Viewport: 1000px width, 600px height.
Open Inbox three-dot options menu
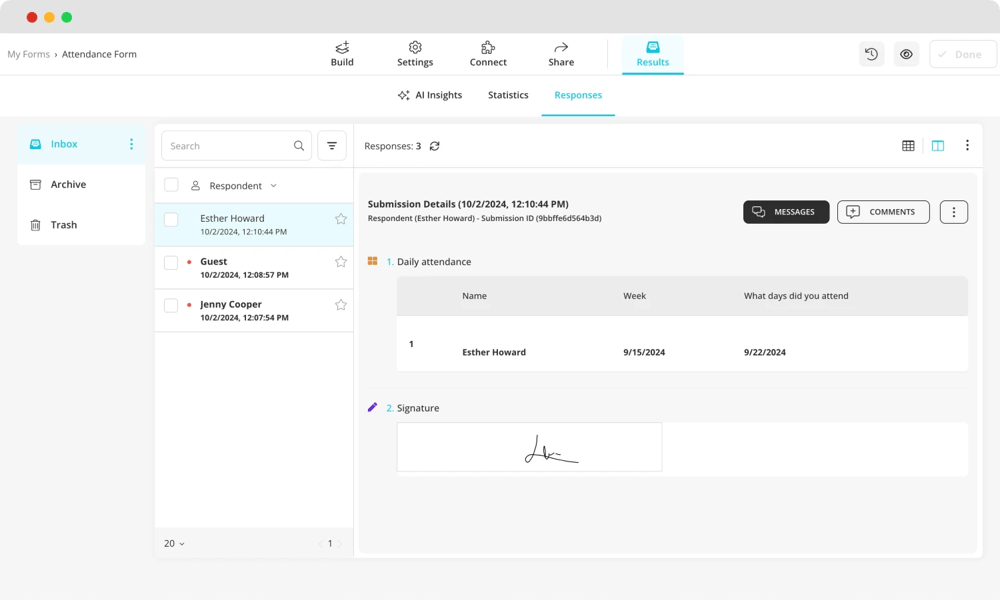(x=131, y=144)
